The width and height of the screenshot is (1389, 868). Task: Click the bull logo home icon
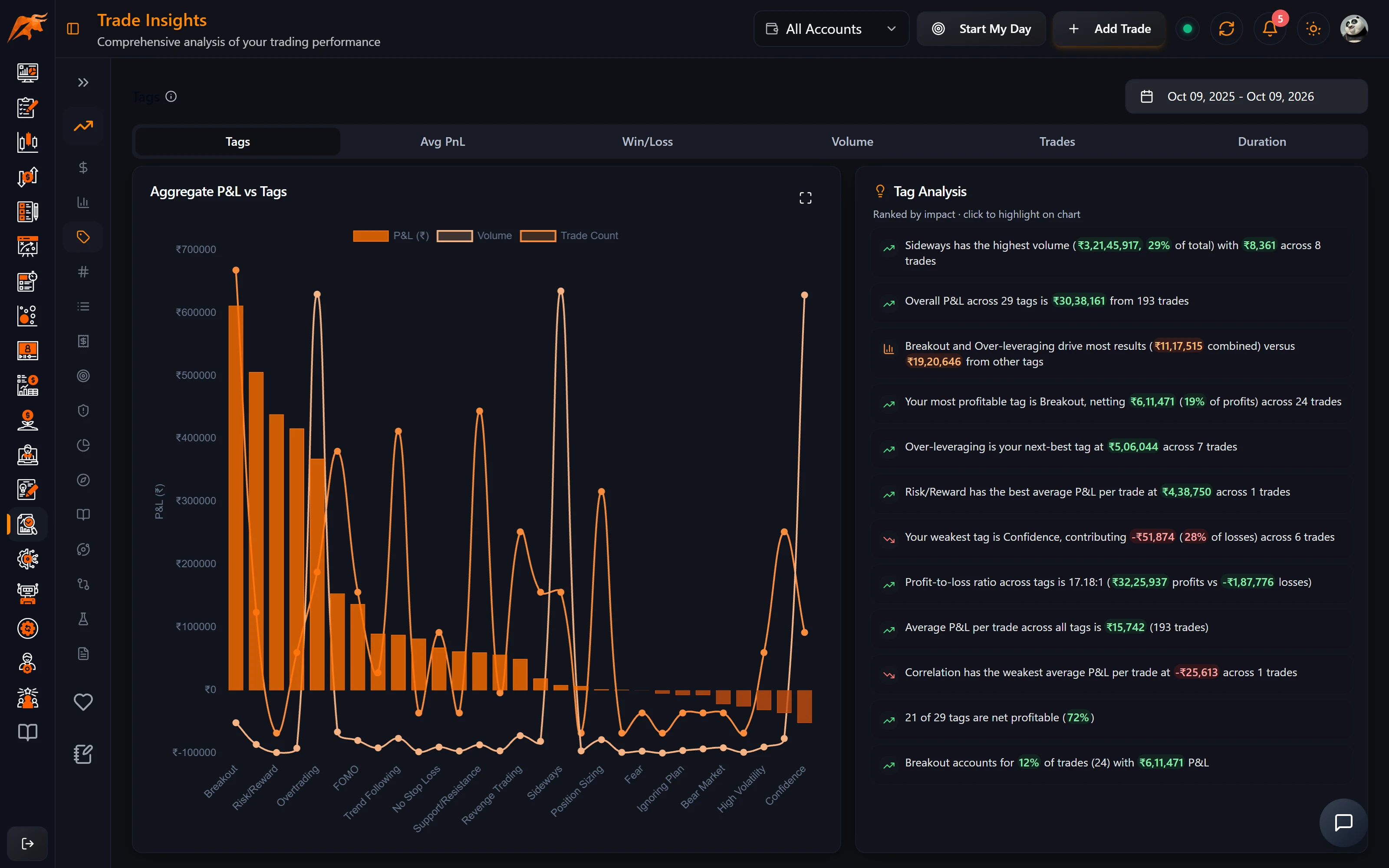pos(27,27)
